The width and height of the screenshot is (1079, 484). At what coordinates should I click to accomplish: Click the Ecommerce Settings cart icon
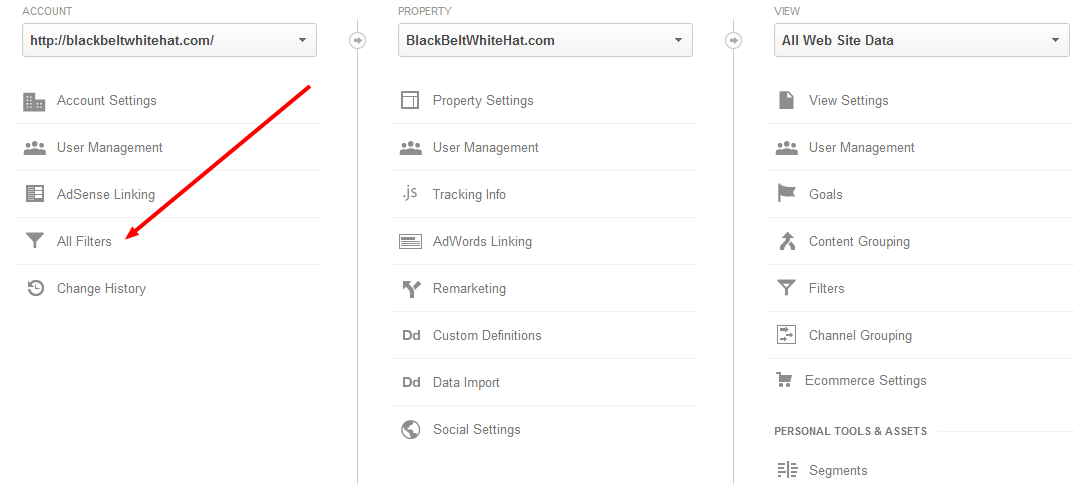[x=784, y=380]
